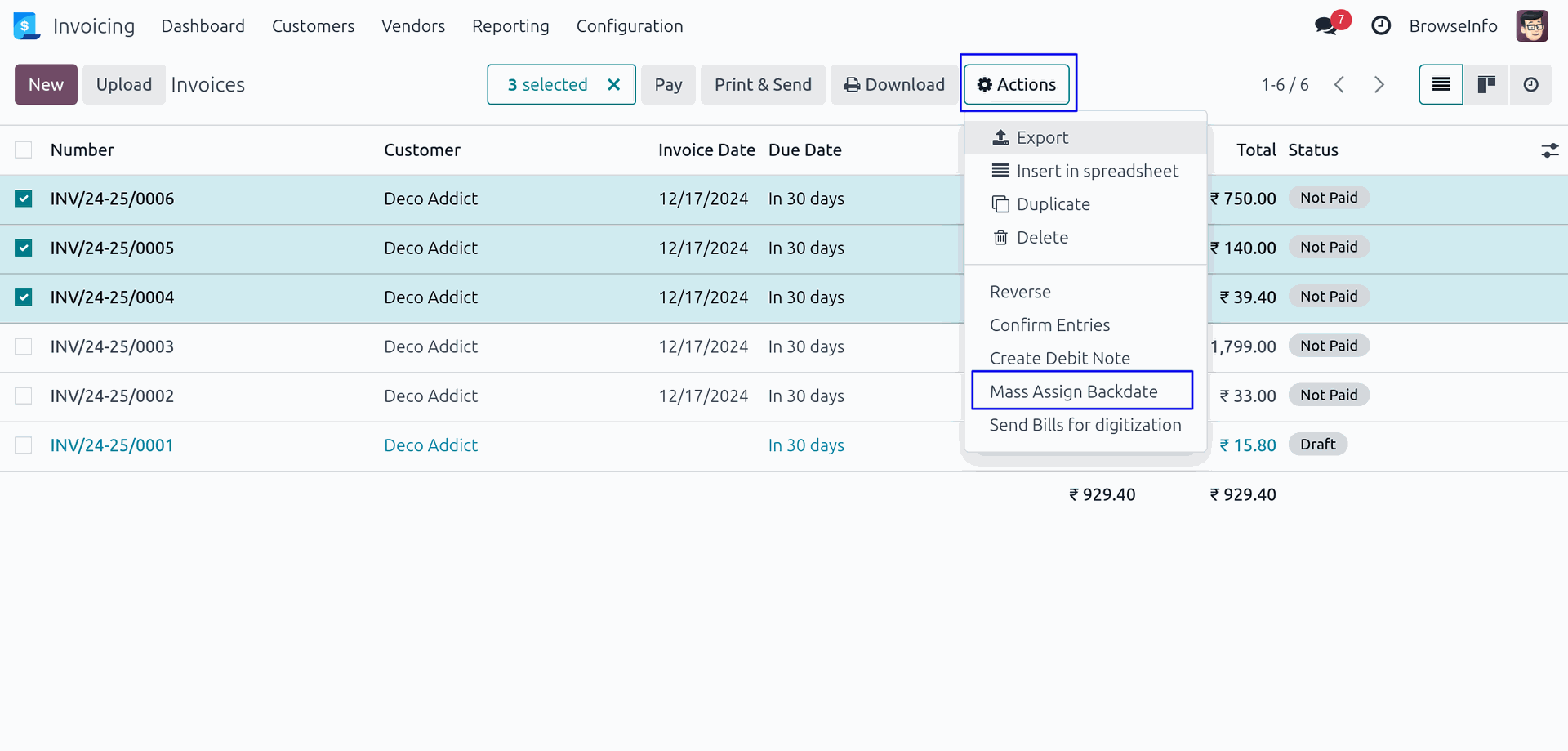Choose Mass Assign Backdate from menu

tap(1073, 391)
